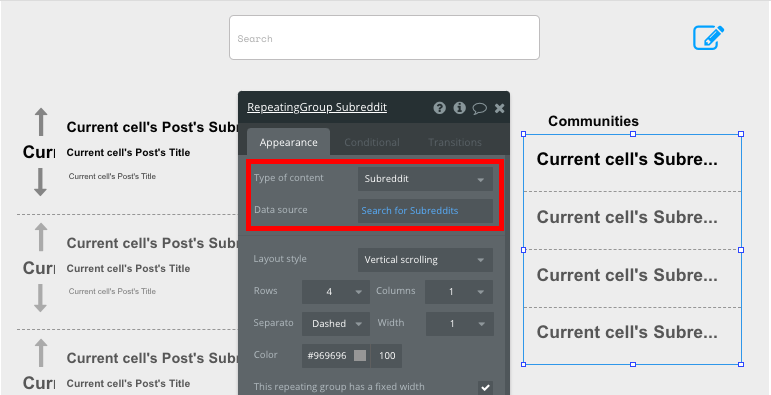Click the first post's upvote arrow

click(x=41, y=122)
